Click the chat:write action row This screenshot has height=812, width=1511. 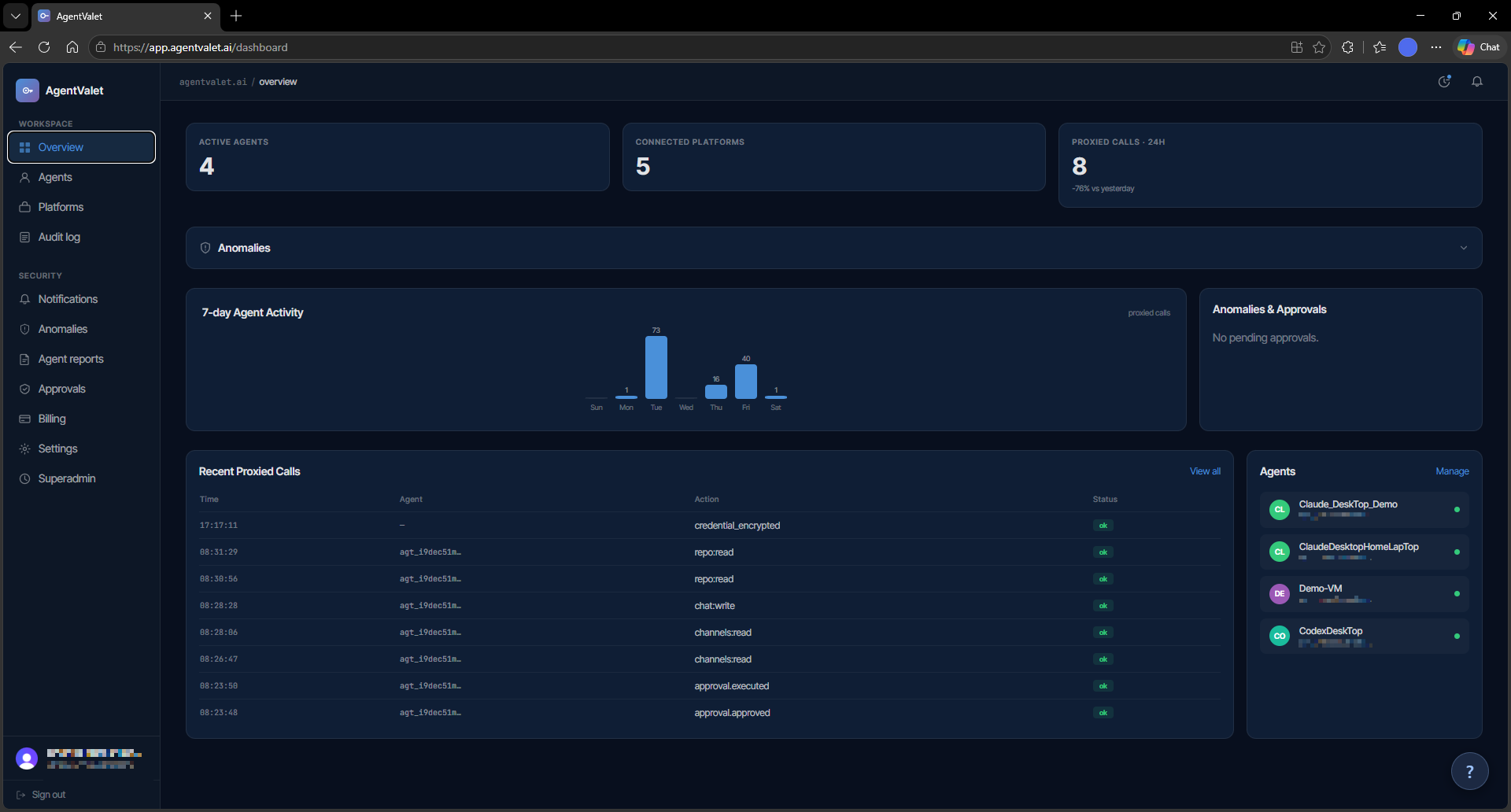709,606
